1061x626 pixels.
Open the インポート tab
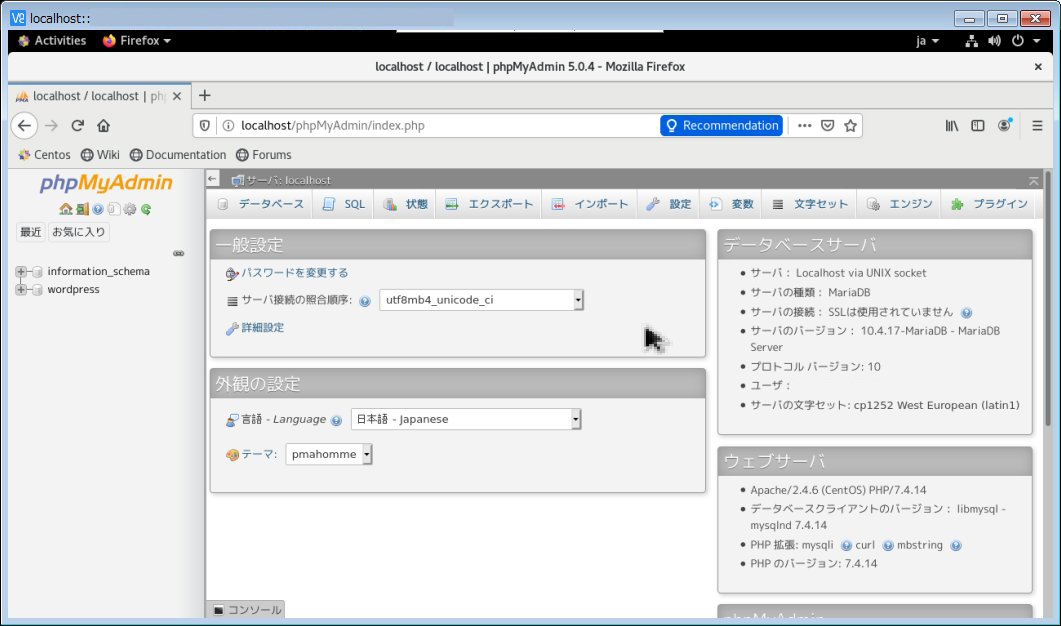tap(589, 204)
